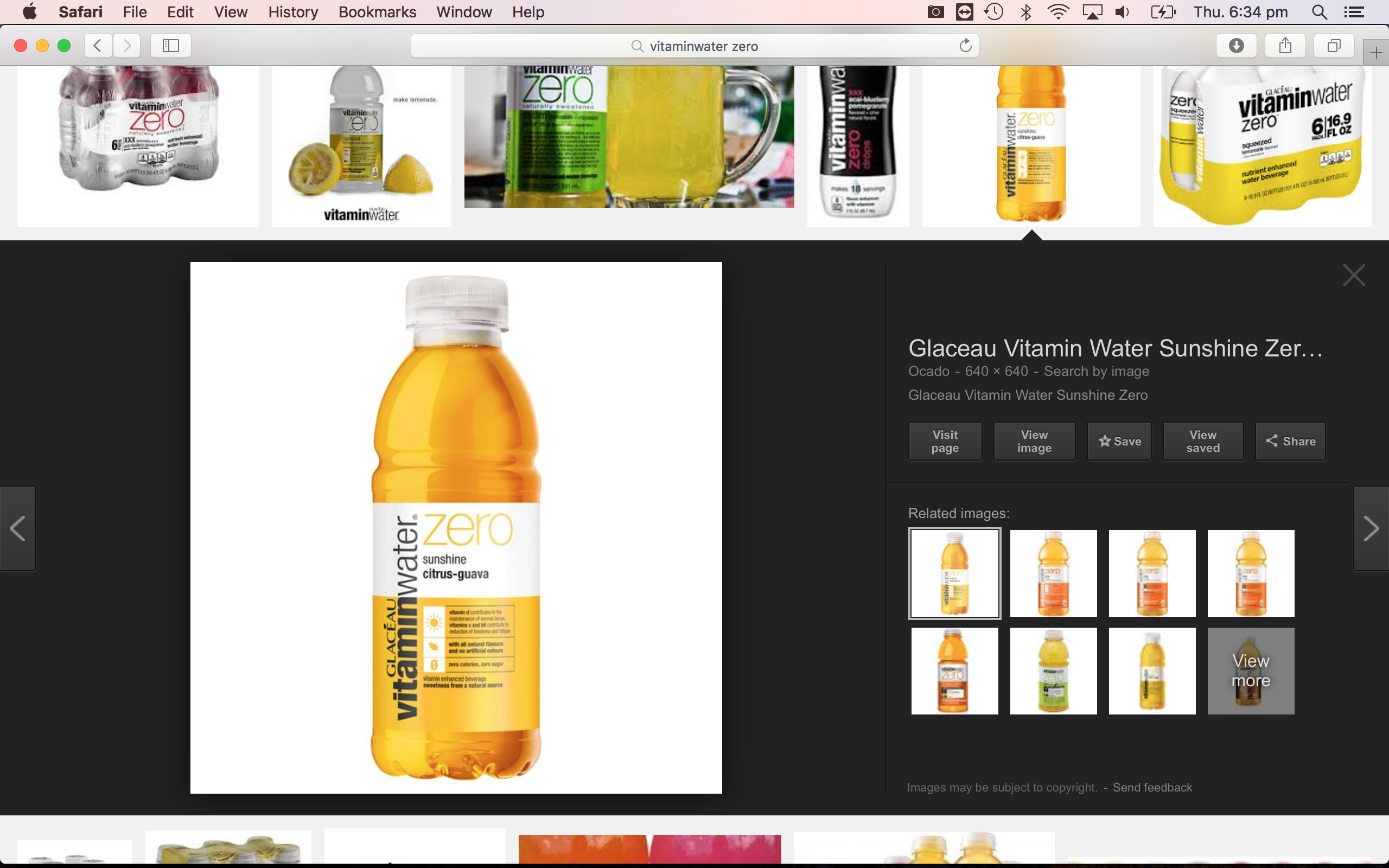Image resolution: width=1389 pixels, height=868 pixels.
Task: Click the Safari share icon
Action: tap(1285, 46)
